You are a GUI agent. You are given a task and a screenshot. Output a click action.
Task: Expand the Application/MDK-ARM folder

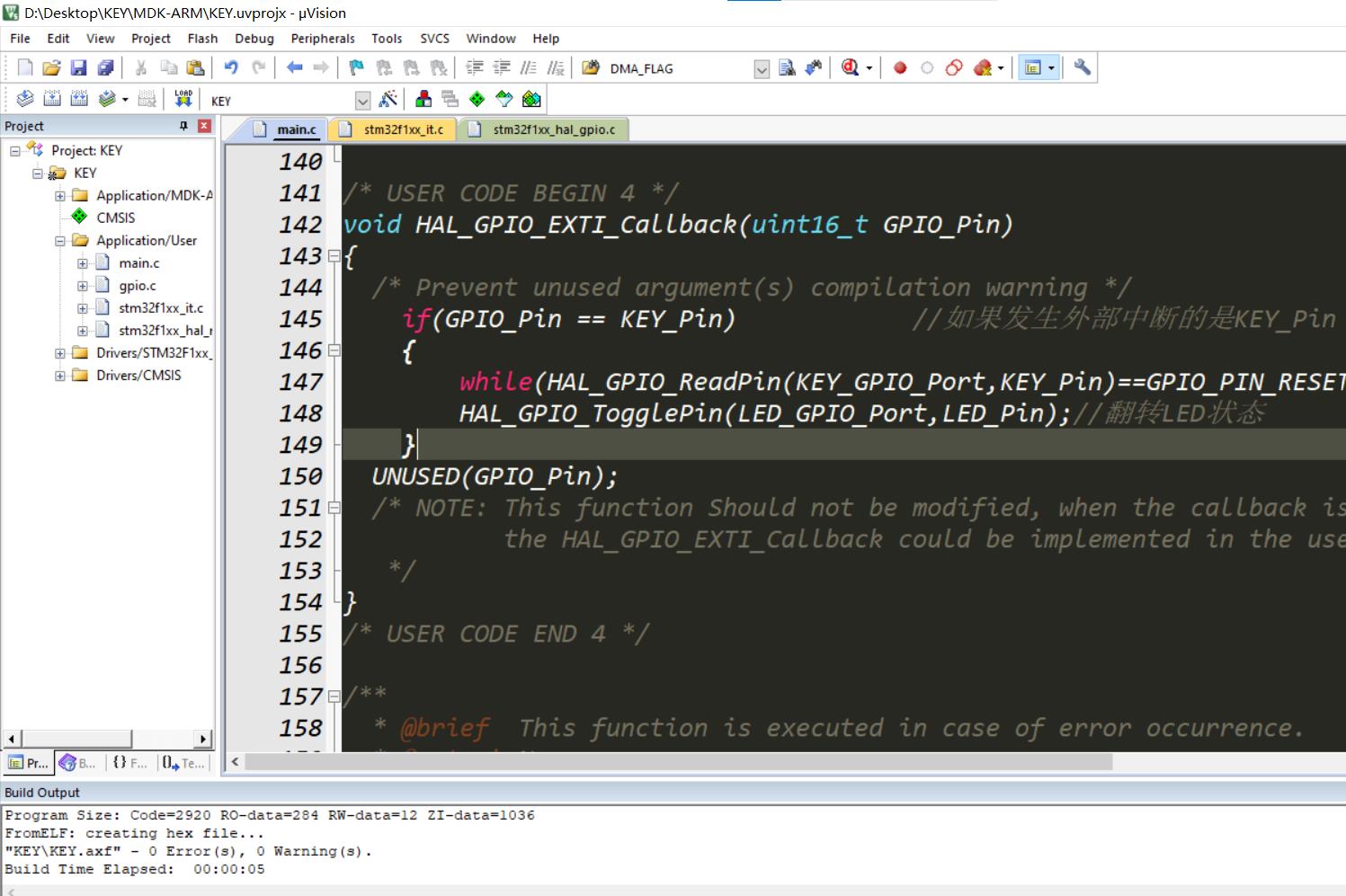(60, 196)
